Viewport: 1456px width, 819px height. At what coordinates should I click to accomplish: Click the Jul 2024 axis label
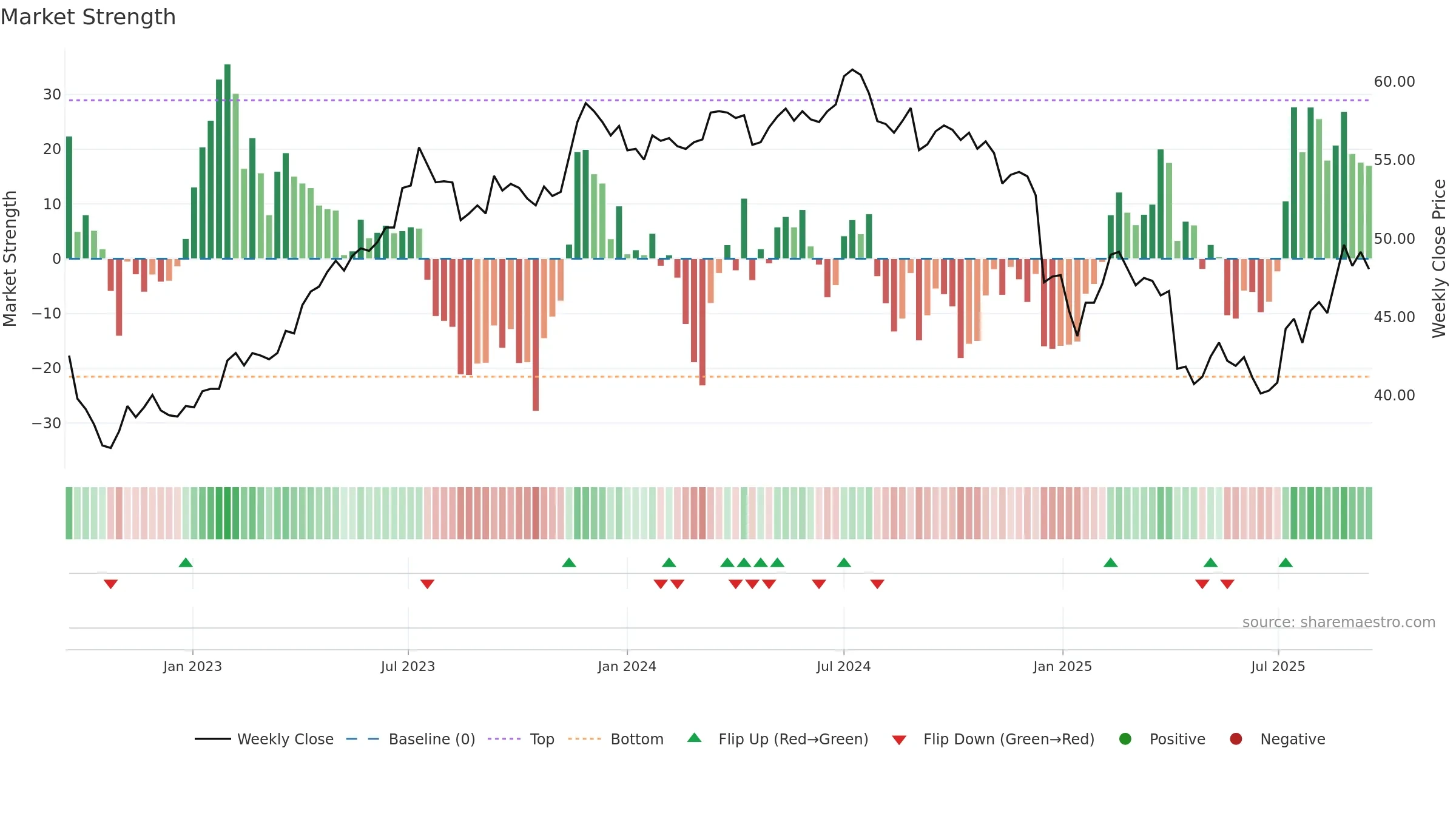pos(843,666)
